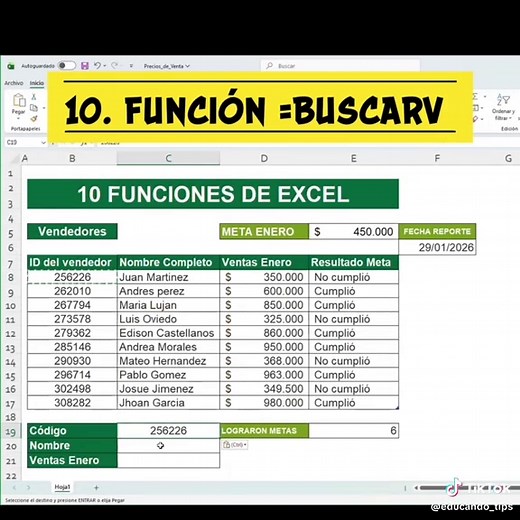The width and height of the screenshot is (520, 520).
Task: Toggle the Autoguardado switch
Action: click(67, 66)
